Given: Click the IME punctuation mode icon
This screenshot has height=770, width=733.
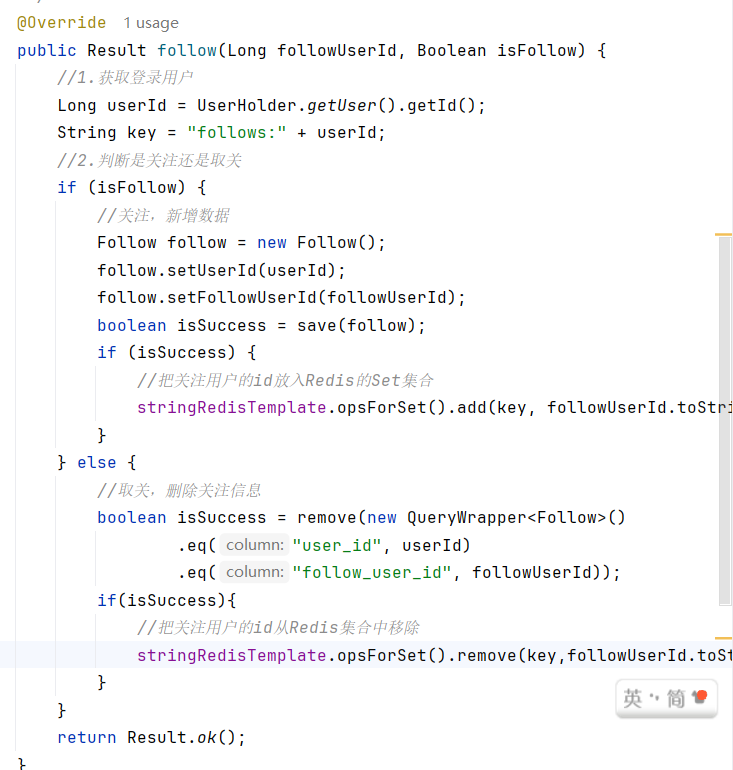Looking at the screenshot, I should 654,697.
